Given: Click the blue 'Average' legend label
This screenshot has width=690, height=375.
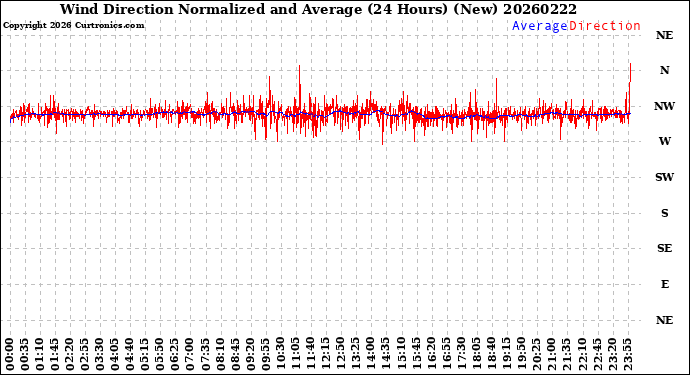Looking at the screenshot, I should pos(540,26).
